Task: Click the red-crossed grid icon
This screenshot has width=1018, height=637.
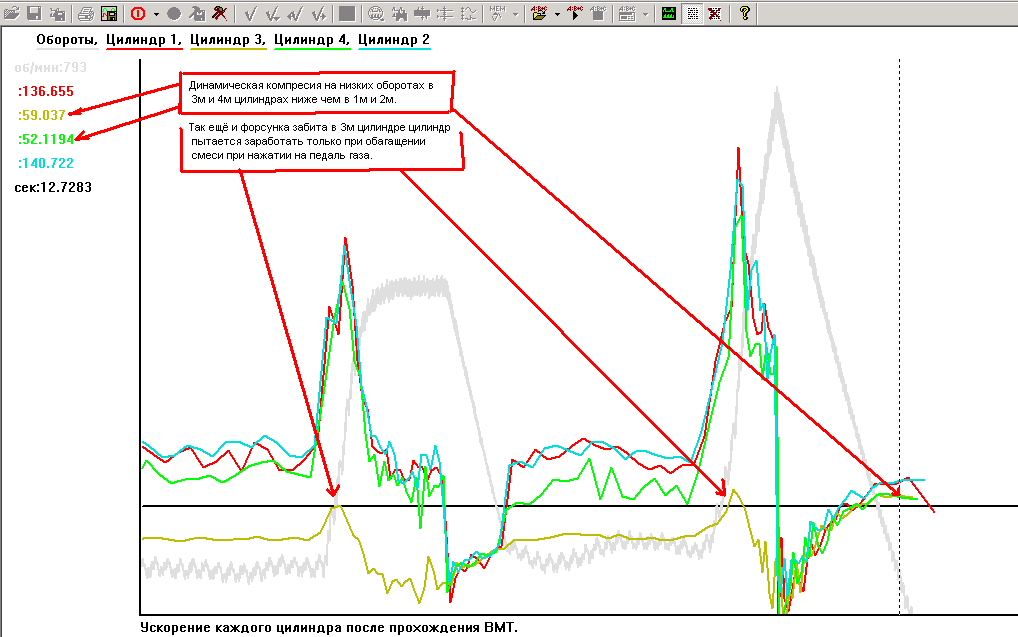Action: pyautogui.click(x=715, y=13)
